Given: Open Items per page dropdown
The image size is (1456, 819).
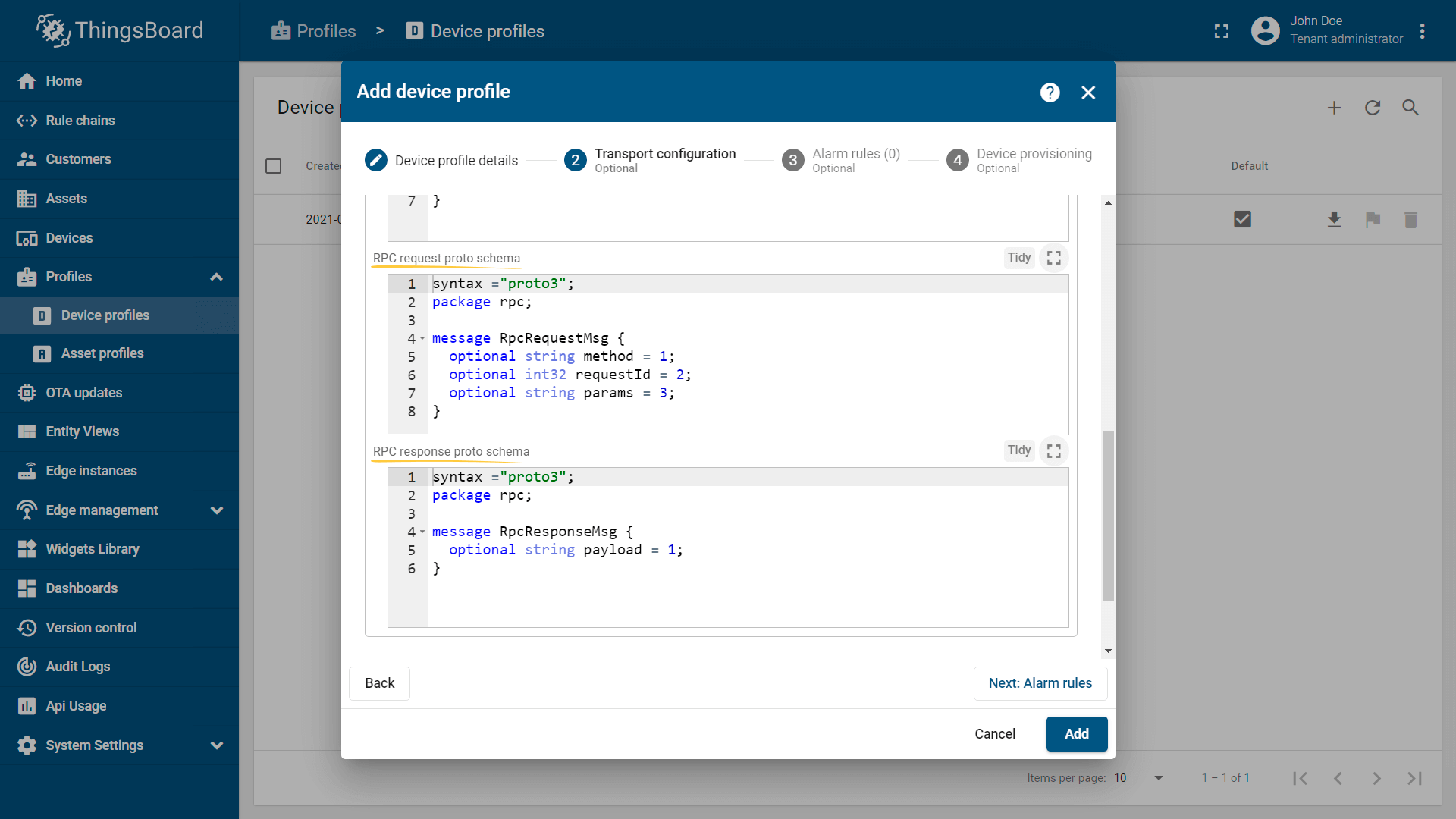Looking at the screenshot, I should point(1140,778).
